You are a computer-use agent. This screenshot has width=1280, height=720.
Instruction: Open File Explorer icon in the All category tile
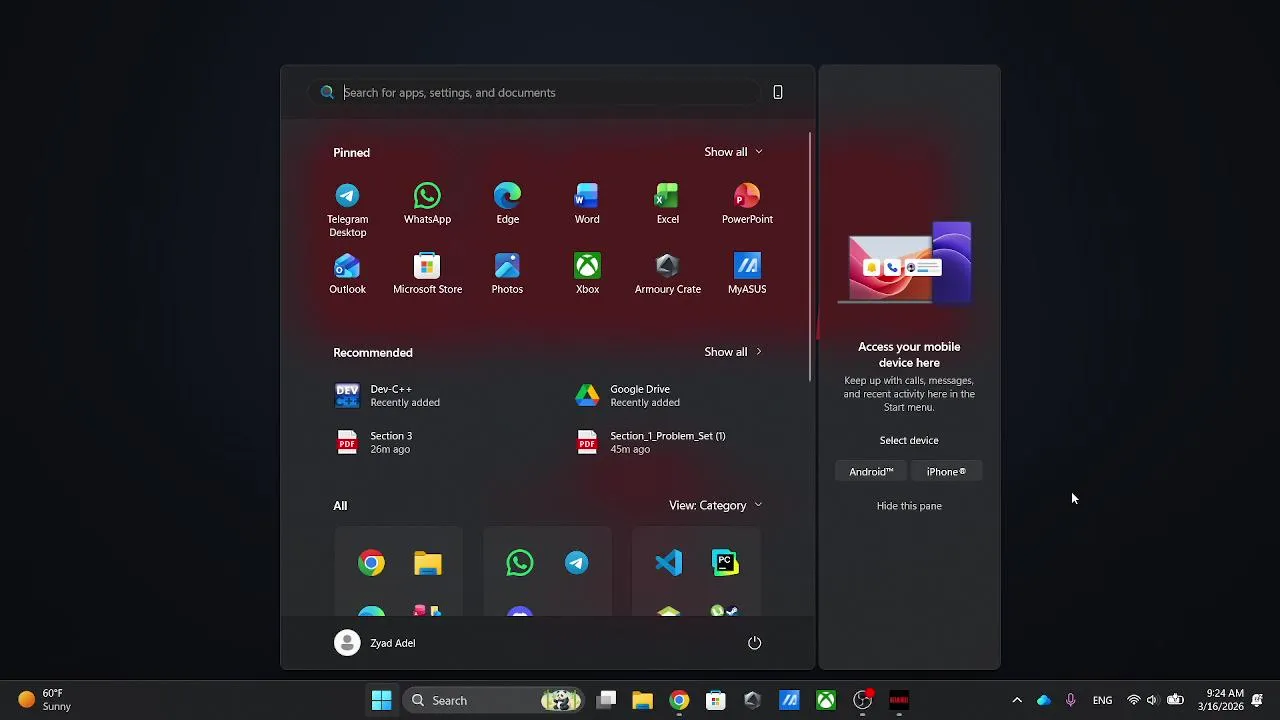(x=428, y=563)
